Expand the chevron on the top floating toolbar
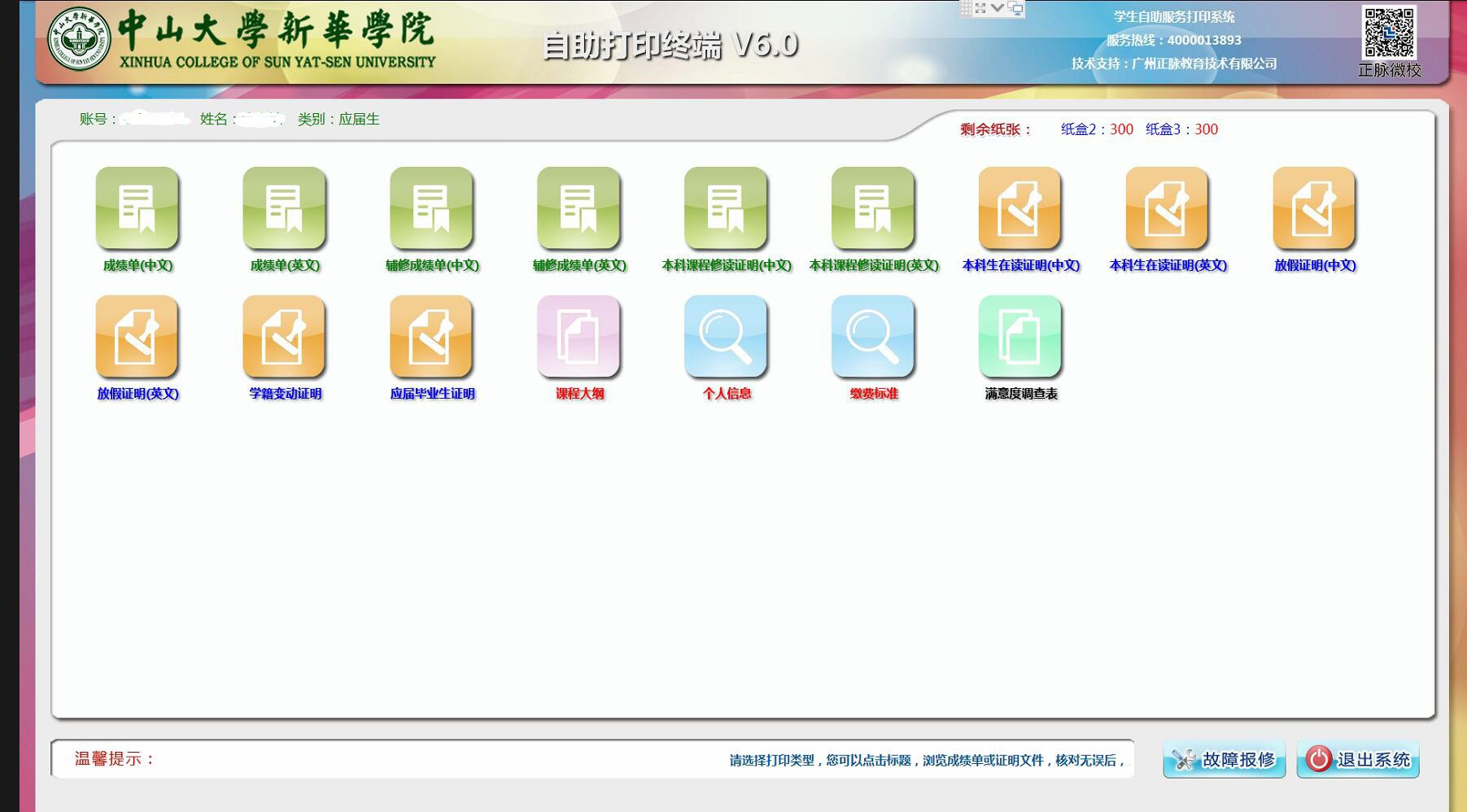This screenshot has width=1467, height=812. [x=998, y=8]
